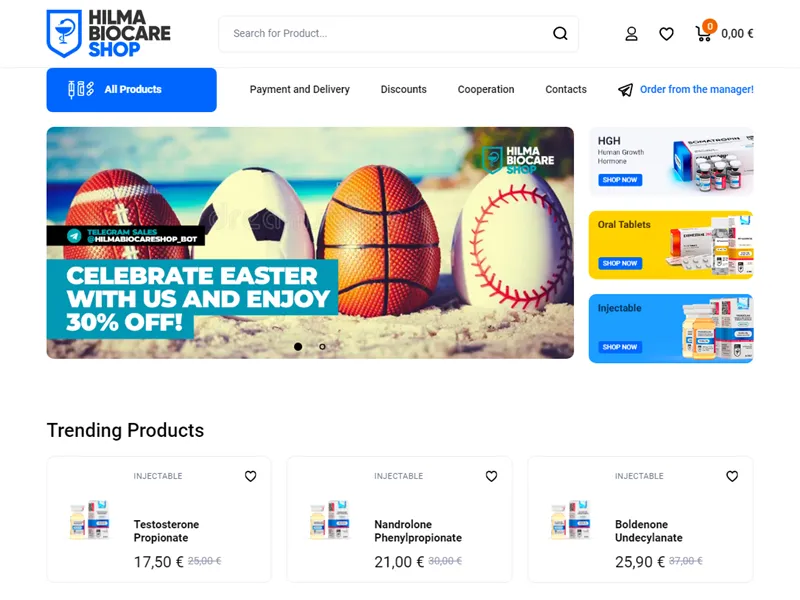Click the search magnifier icon
The height and width of the screenshot is (600, 800).
pyautogui.click(x=560, y=34)
